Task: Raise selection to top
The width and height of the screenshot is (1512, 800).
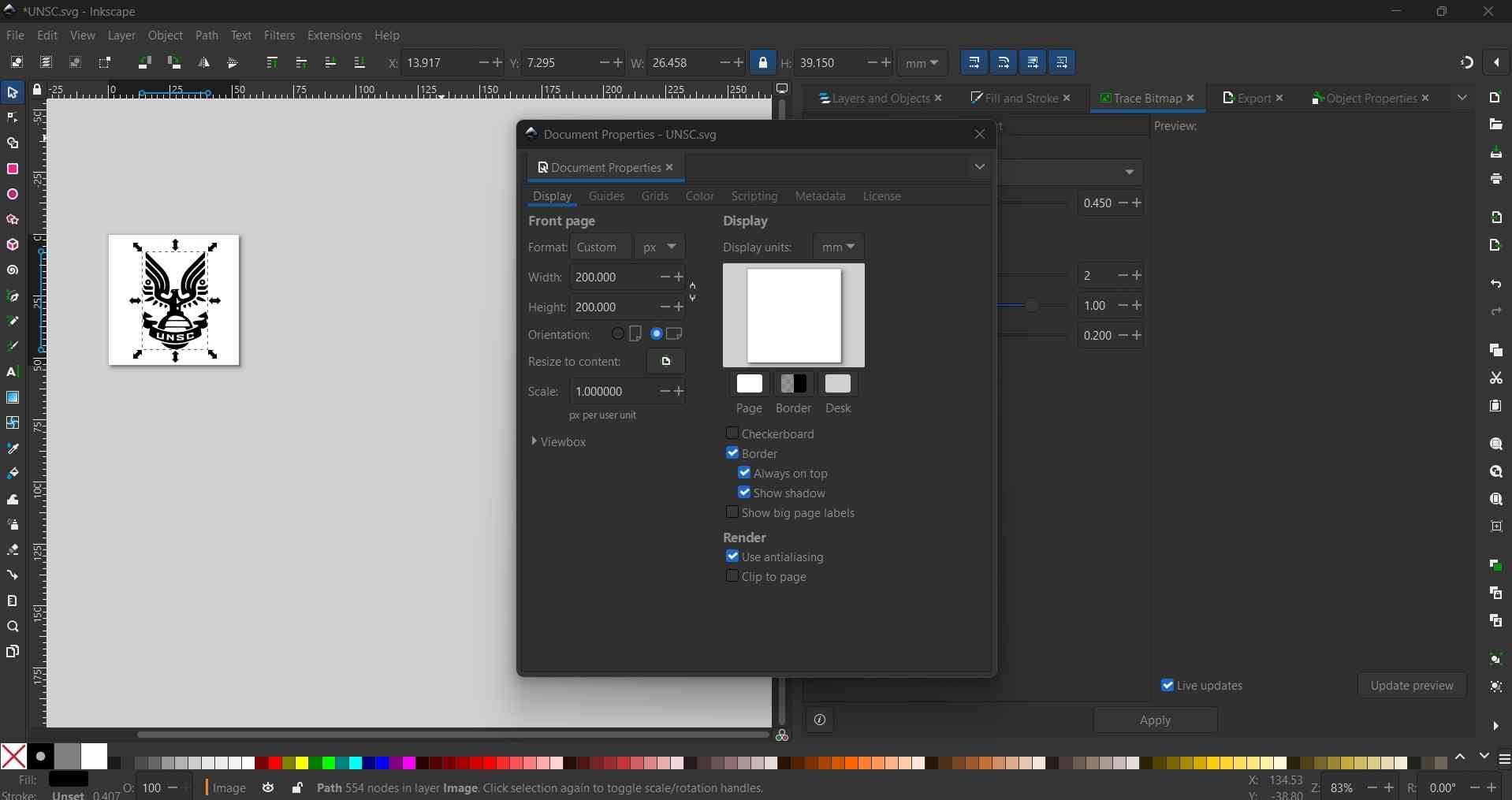Action: pyautogui.click(x=272, y=63)
